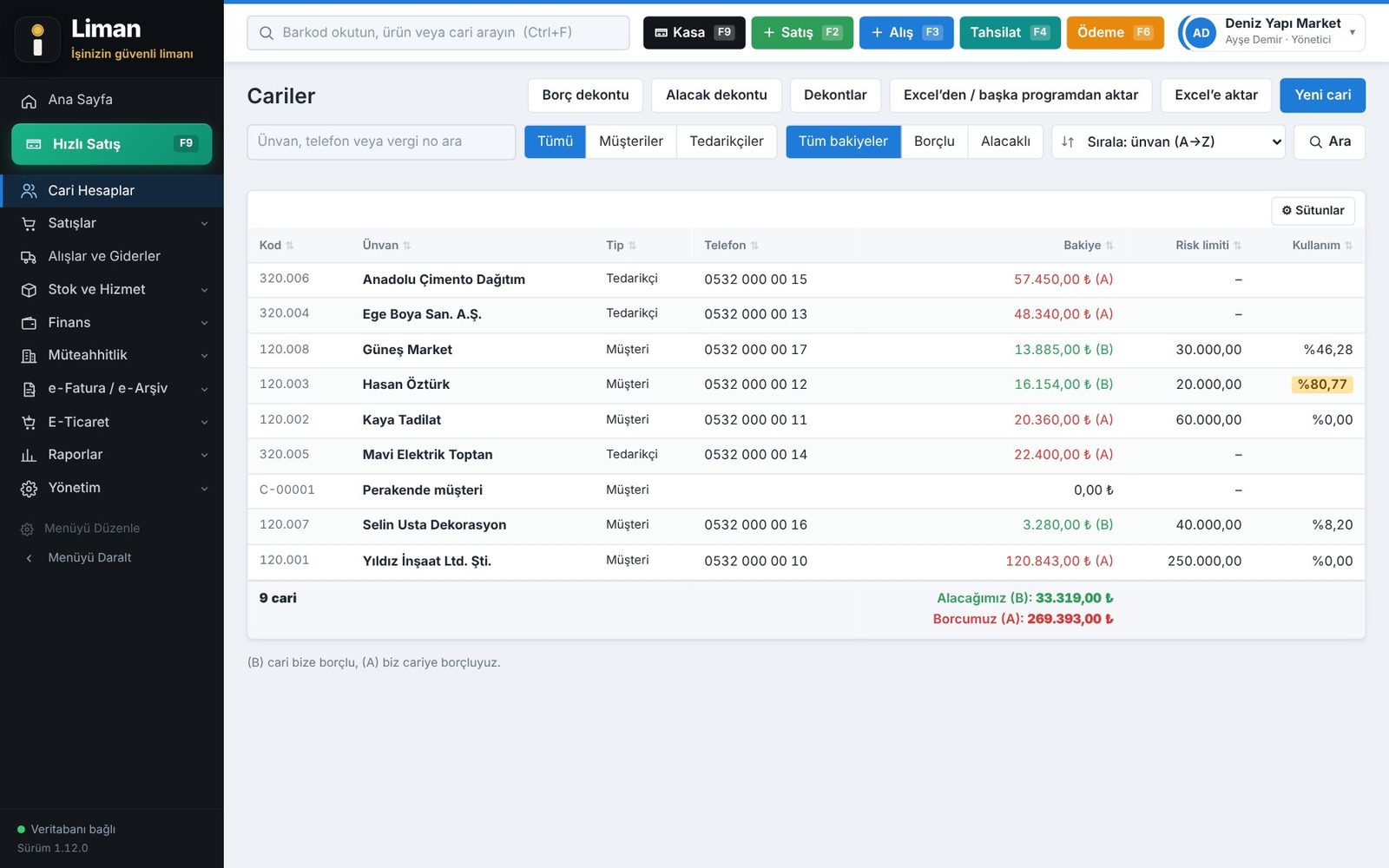Filter balances by Borçlu
This screenshot has width=1389, height=868.
pos(934,141)
